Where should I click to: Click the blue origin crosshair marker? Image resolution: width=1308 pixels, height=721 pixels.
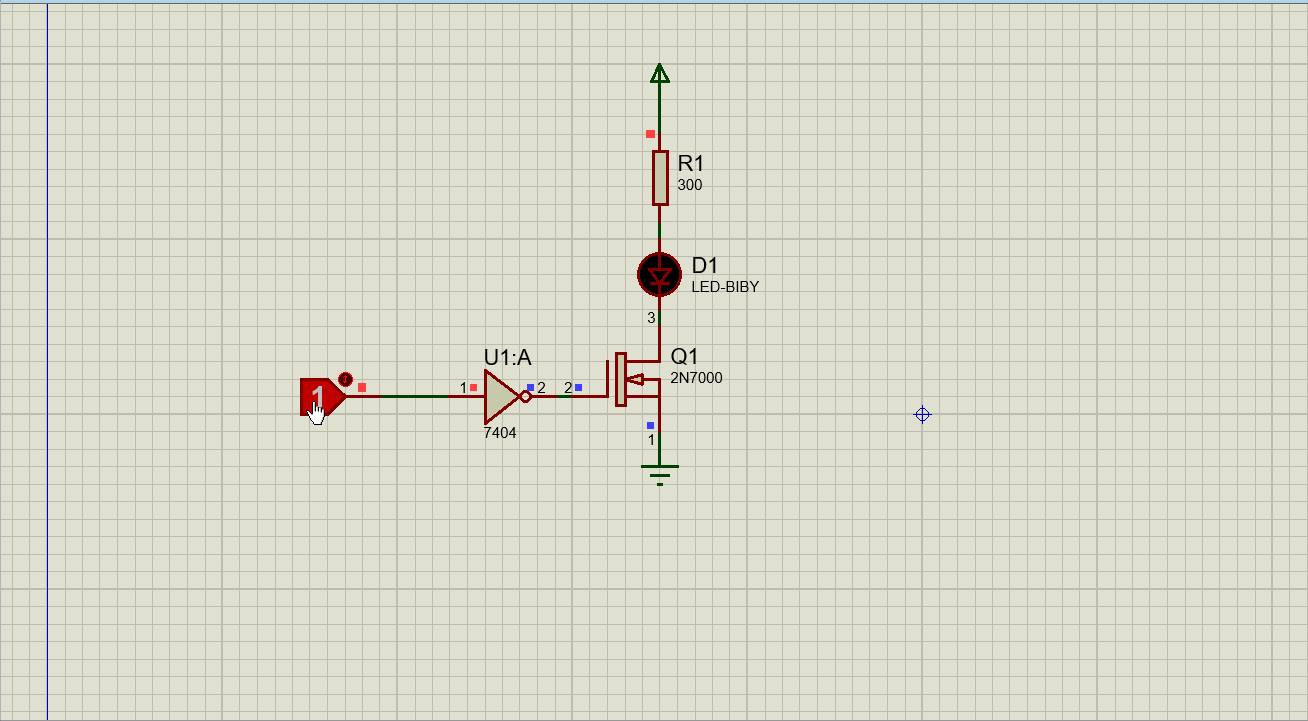(x=922, y=414)
